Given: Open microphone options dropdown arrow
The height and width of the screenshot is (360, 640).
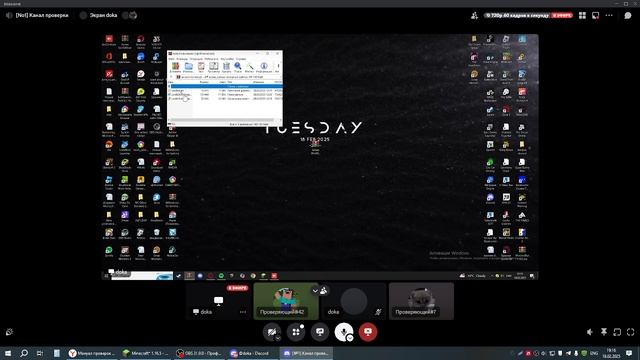Looking at the screenshot, I should click(350, 338).
